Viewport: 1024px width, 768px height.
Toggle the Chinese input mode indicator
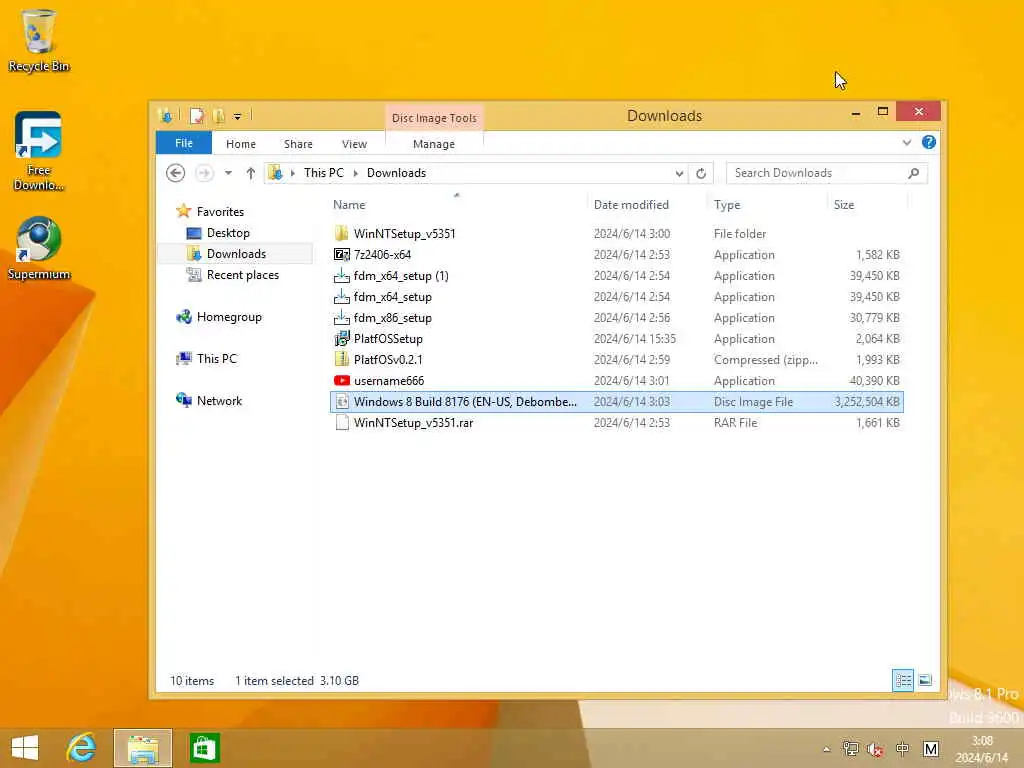pos(903,749)
